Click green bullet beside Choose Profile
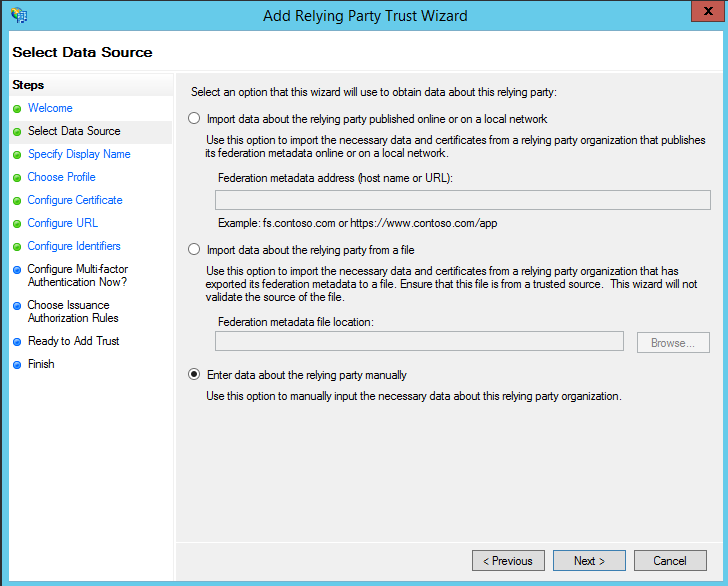 coord(17,178)
